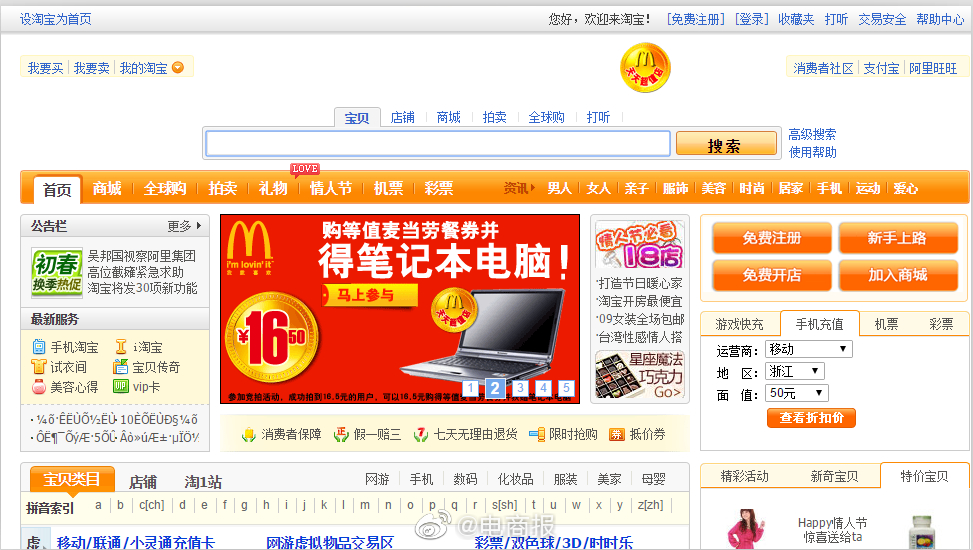This screenshot has width=973, height=550.
Task: Open the 运营商 dropdown showing 移动
Action: click(x=809, y=349)
